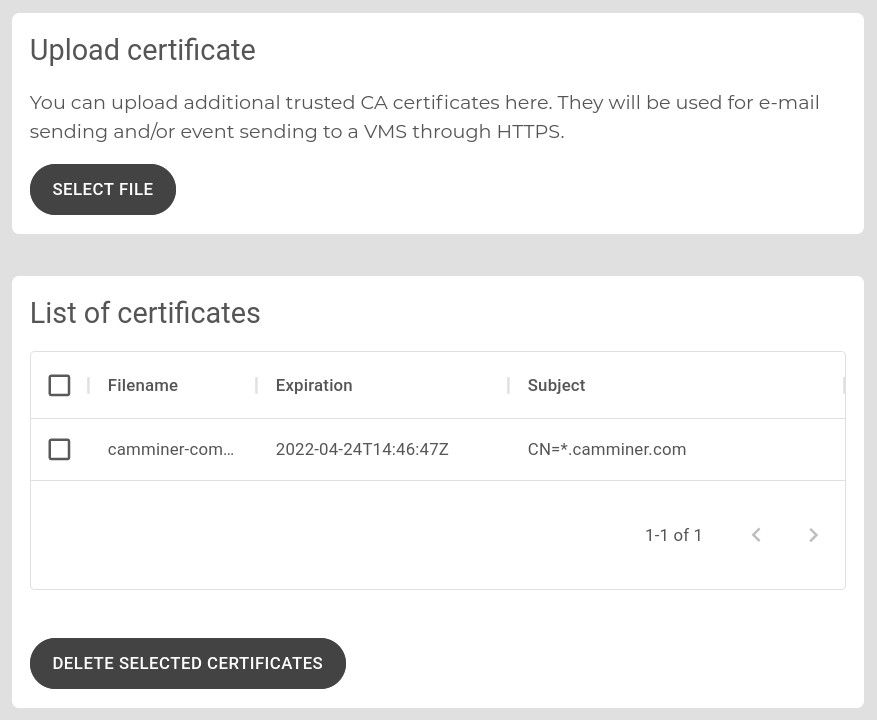Click the Upload certificate heading
This screenshot has height=720, width=877.
coord(143,50)
